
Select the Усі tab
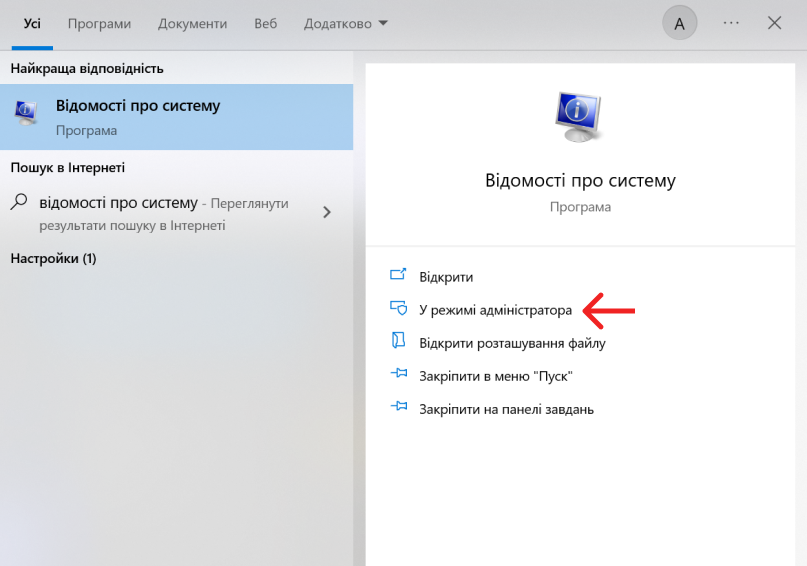tap(32, 24)
